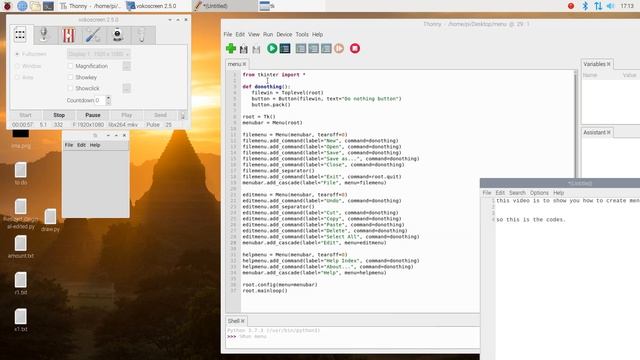Select the menu editor tab in Thonny
The width and height of the screenshot is (640, 360).
237,64
